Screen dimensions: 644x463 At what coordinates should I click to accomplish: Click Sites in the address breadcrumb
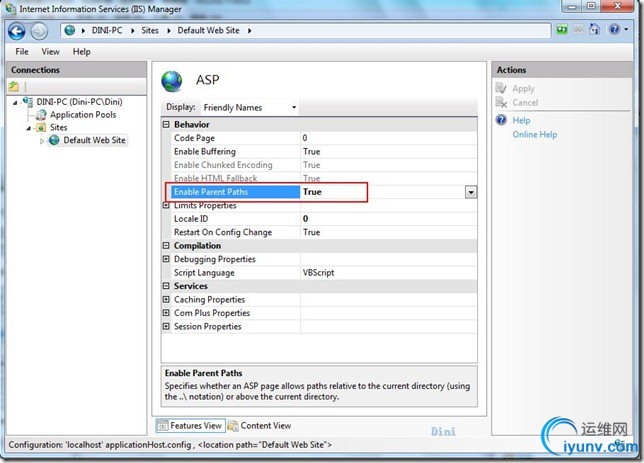pyautogui.click(x=150, y=30)
